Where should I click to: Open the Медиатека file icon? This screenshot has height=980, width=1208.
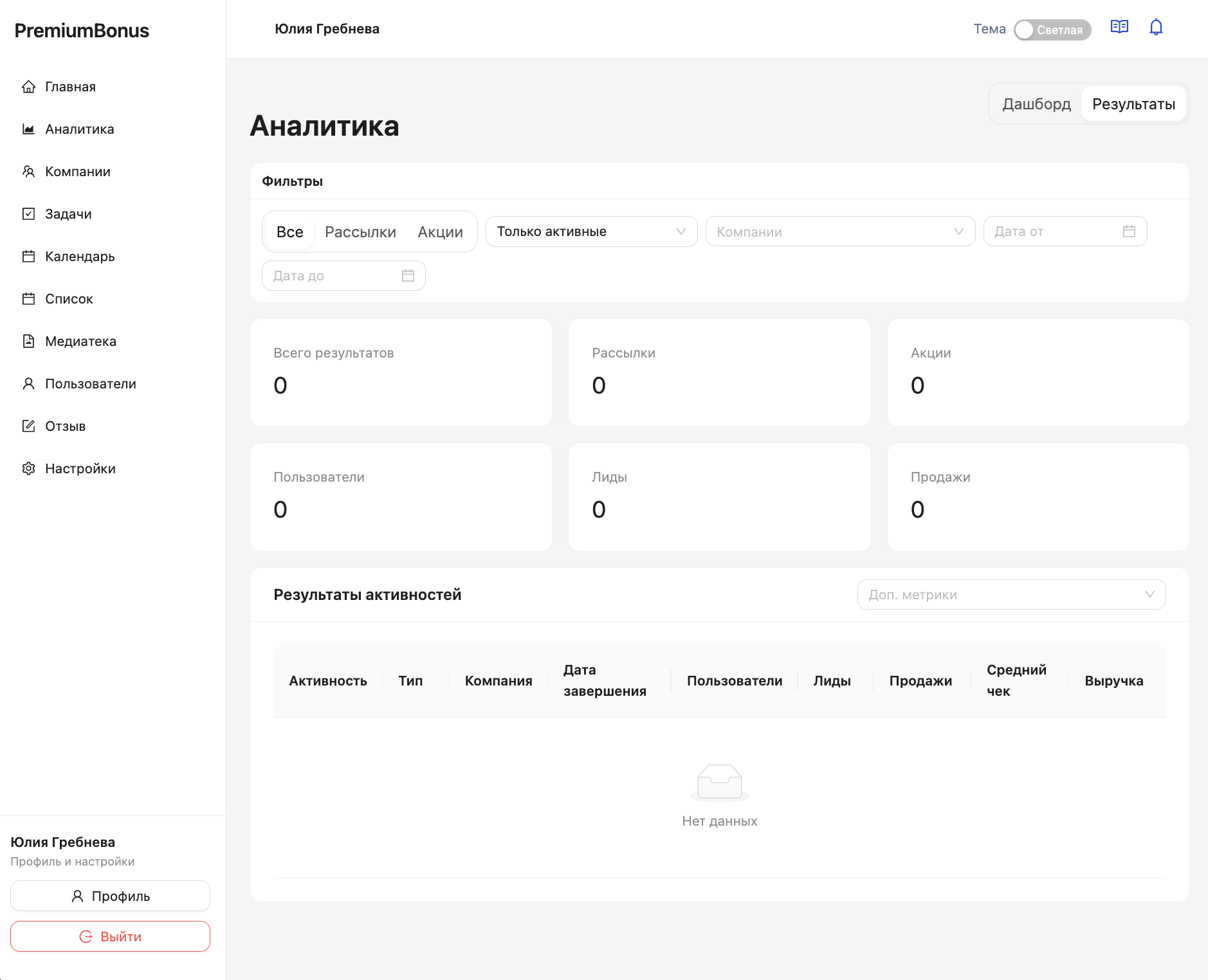click(x=28, y=341)
